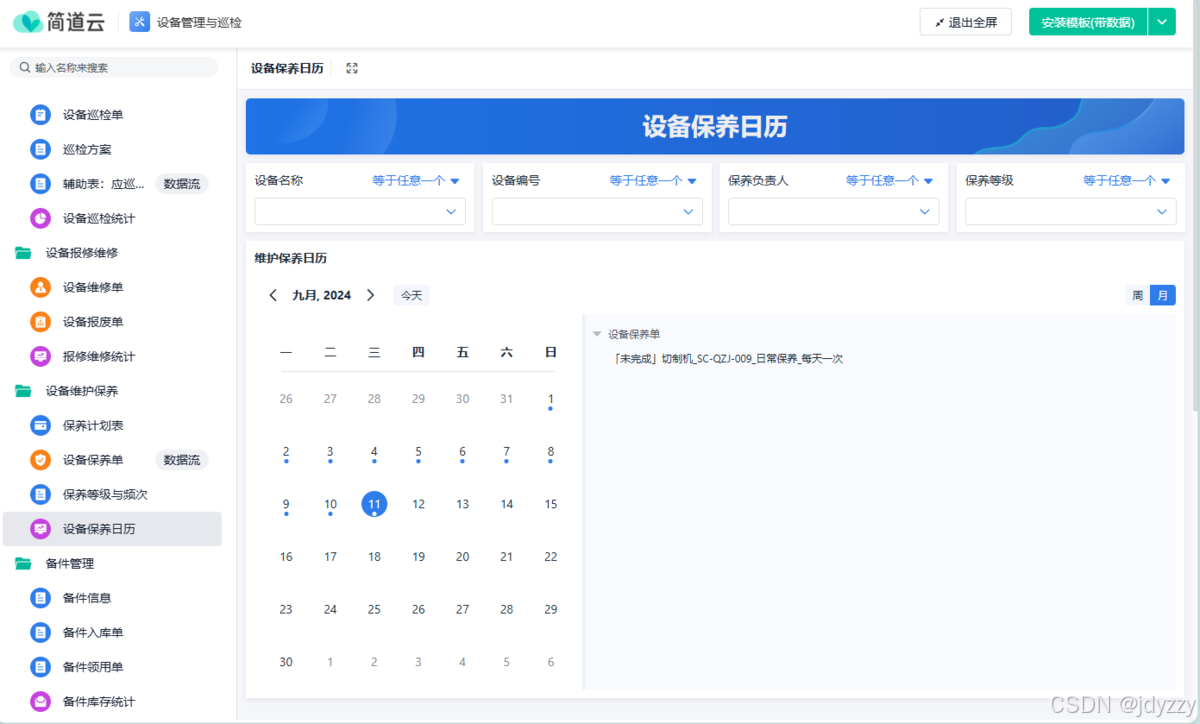Click the 备件管理 folder icon
Viewport: 1200px width, 724px height.
[23, 564]
